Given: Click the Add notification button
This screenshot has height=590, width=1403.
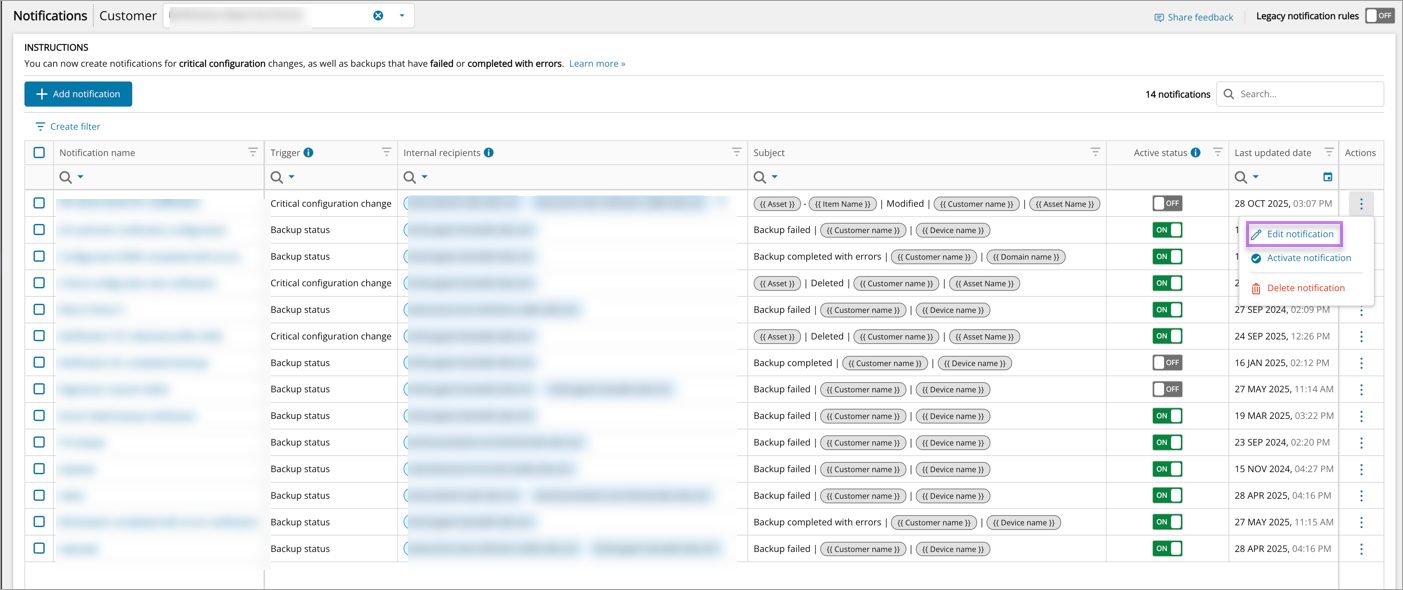Looking at the screenshot, I should (x=78, y=94).
